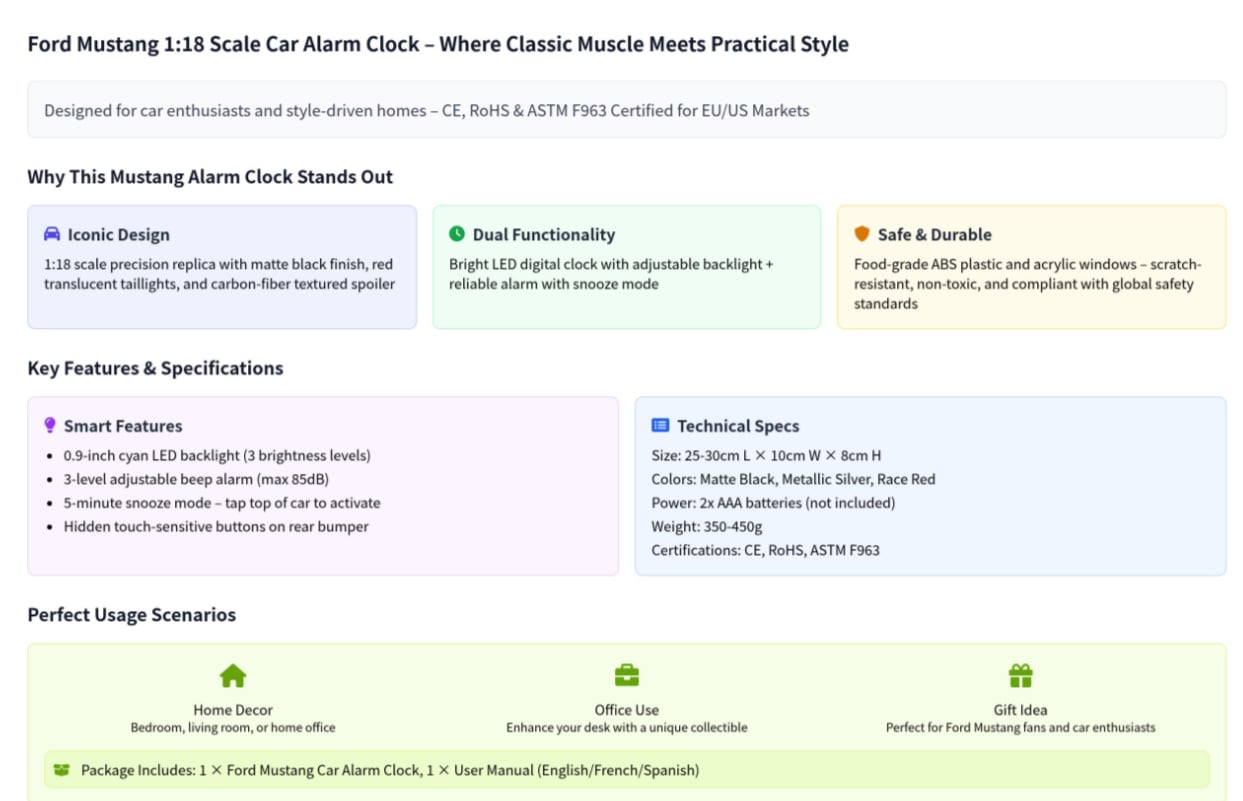Click the gift icon above Gift Idea
Viewport: 1243px width, 801px height.
[x=1020, y=676]
